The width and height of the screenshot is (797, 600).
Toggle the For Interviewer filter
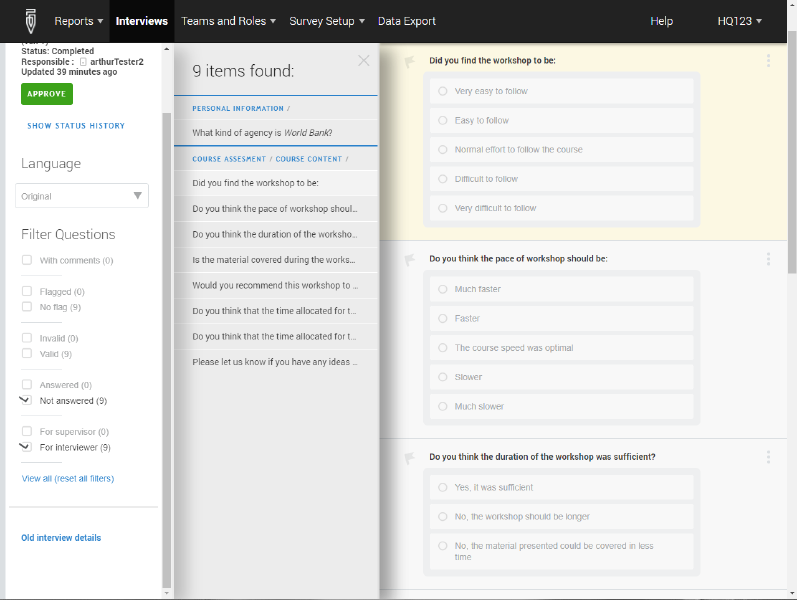[27, 448]
